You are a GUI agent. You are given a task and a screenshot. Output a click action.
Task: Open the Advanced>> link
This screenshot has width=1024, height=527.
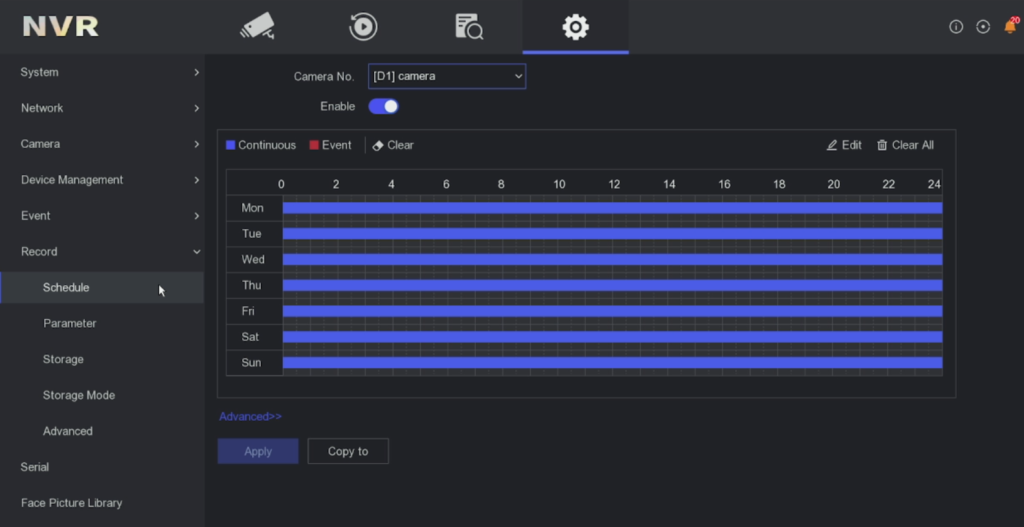[250, 417]
